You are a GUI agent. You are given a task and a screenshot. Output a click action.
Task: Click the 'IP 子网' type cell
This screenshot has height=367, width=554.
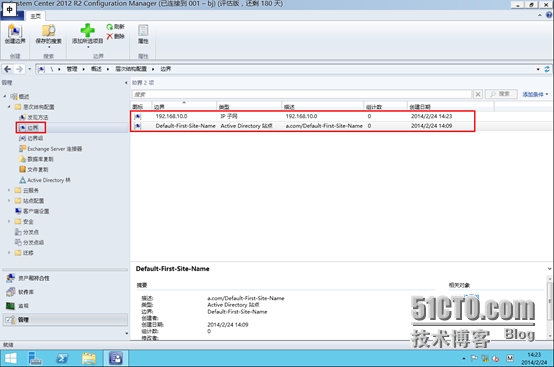pyautogui.click(x=229, y=116)
